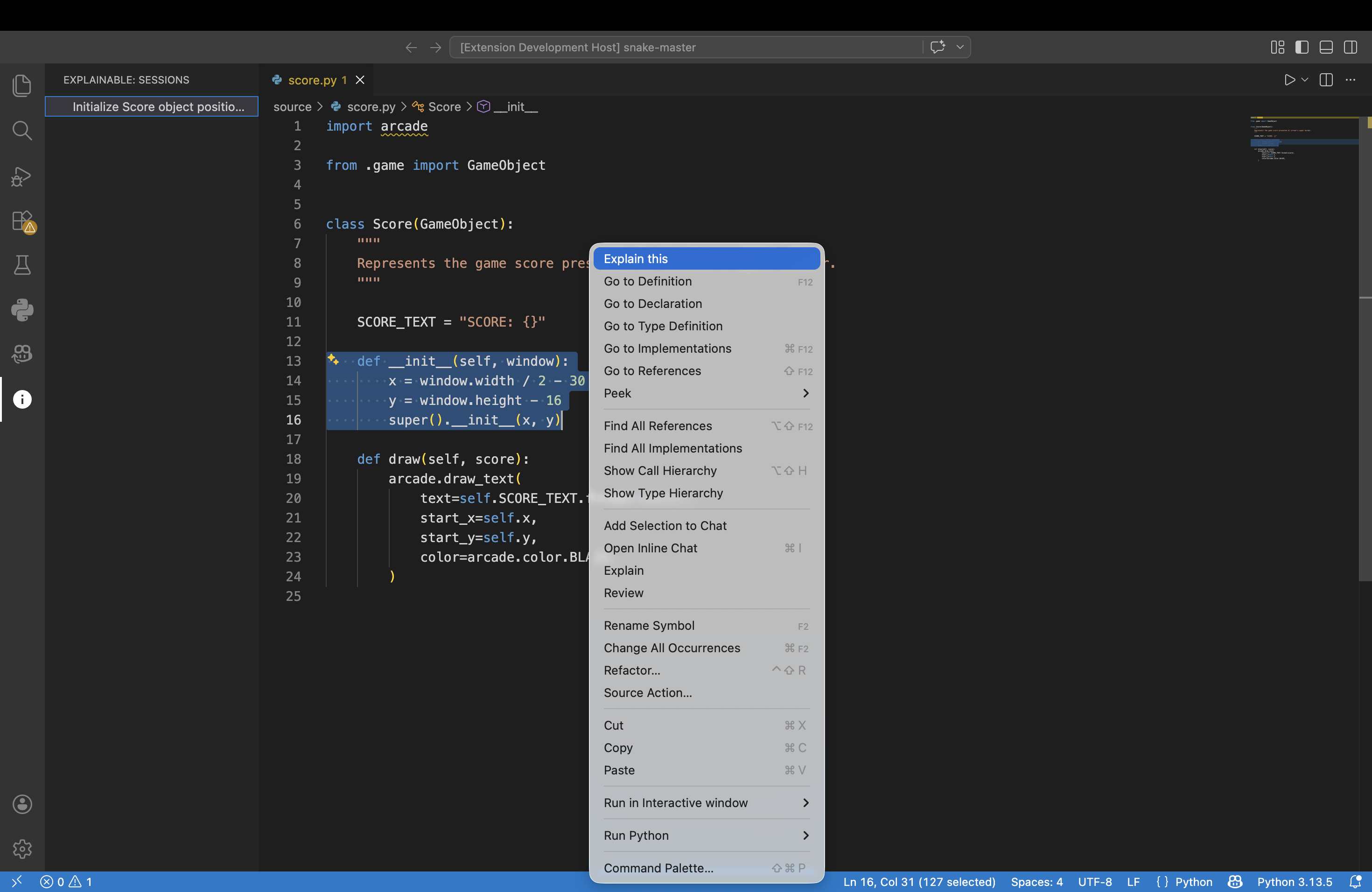Open Run and Debug view
The width and height of the screenshot is (1372, 892).
22,176
